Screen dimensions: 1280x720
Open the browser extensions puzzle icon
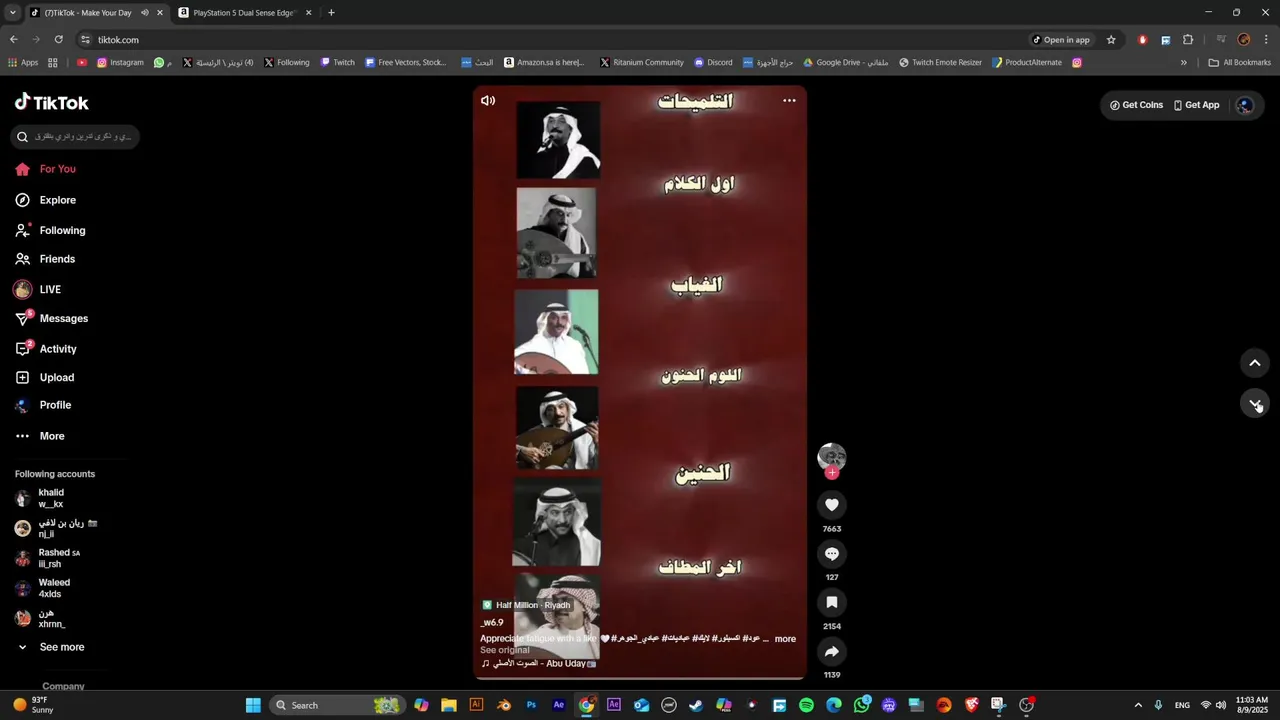pyautogui.click(x=1188, y=40)
